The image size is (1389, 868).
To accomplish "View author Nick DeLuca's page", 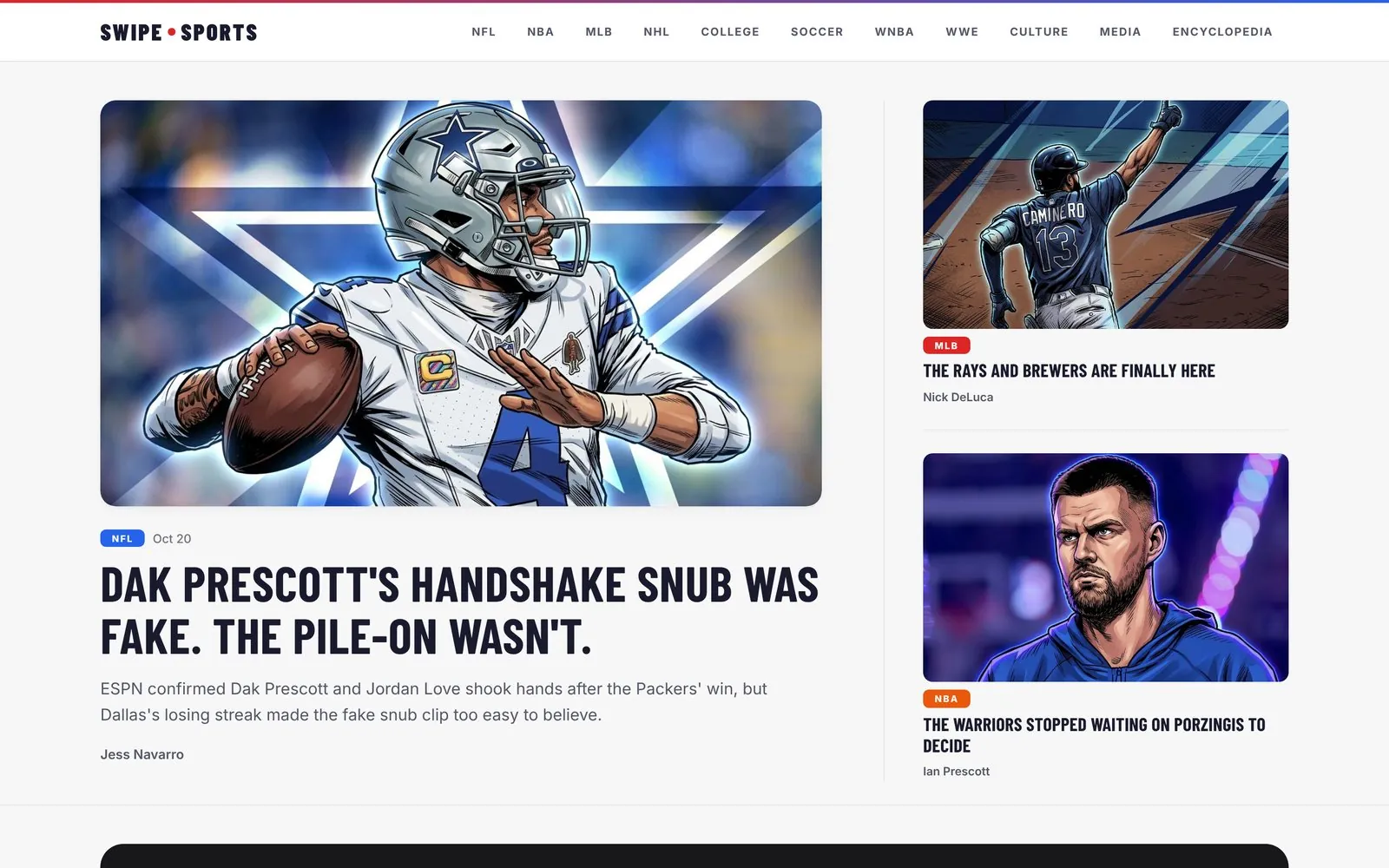I will pos(958,397).
